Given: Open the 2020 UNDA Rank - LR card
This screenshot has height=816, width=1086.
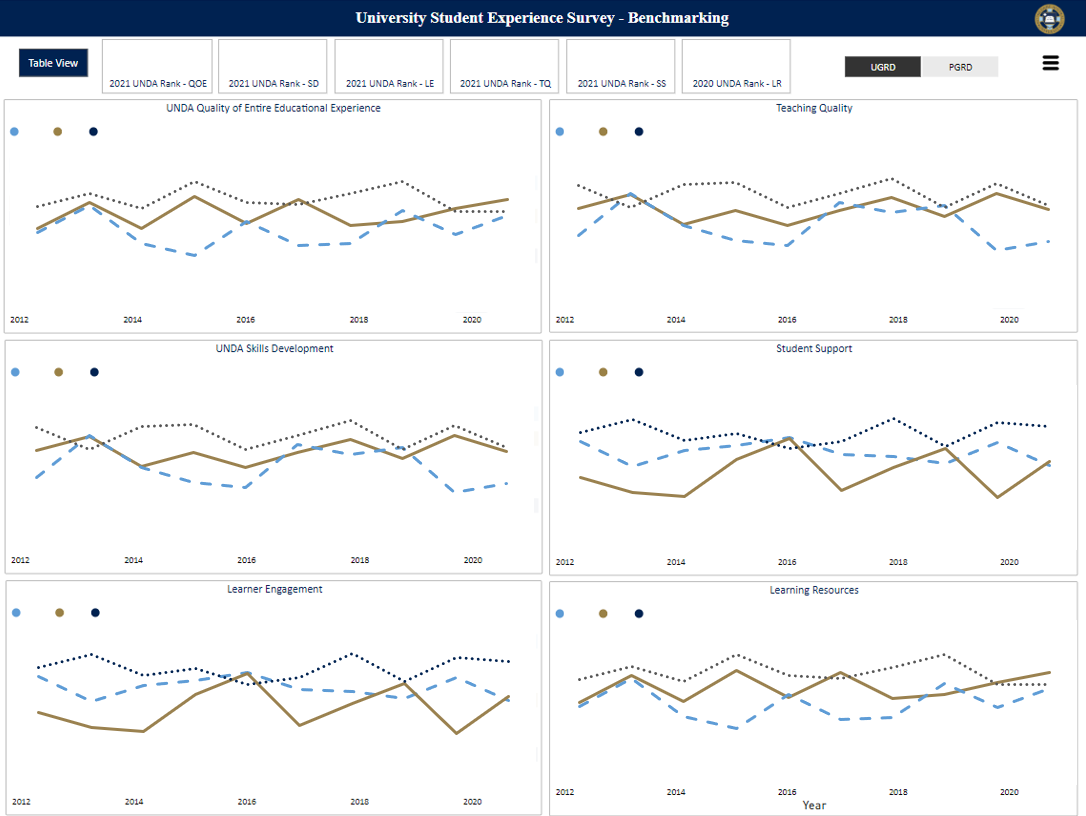Looking at the screenshot, I should click(736, 66).
